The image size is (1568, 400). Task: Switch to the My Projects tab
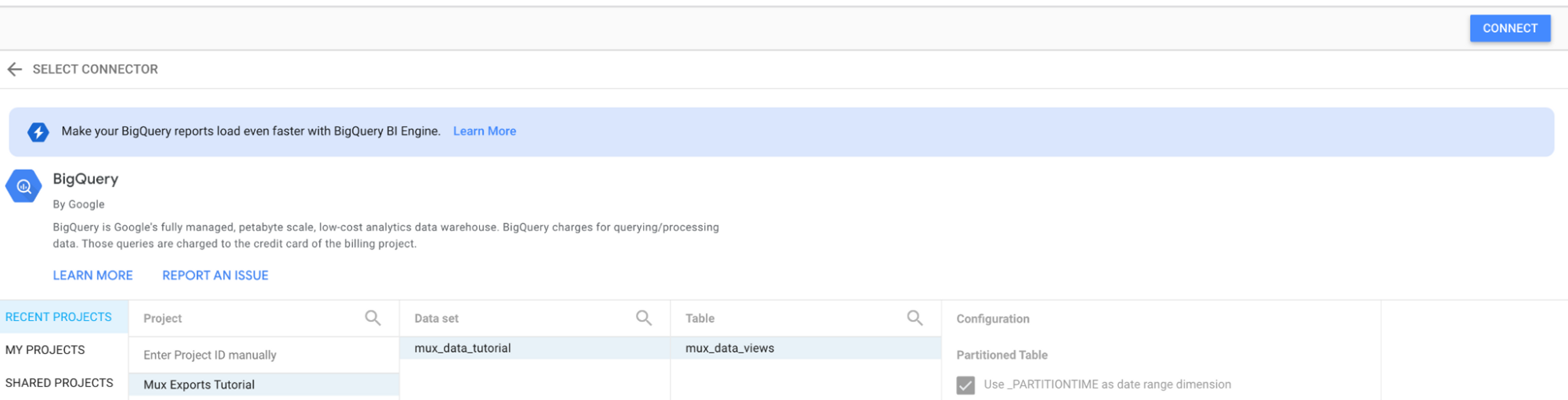(64, 350)
